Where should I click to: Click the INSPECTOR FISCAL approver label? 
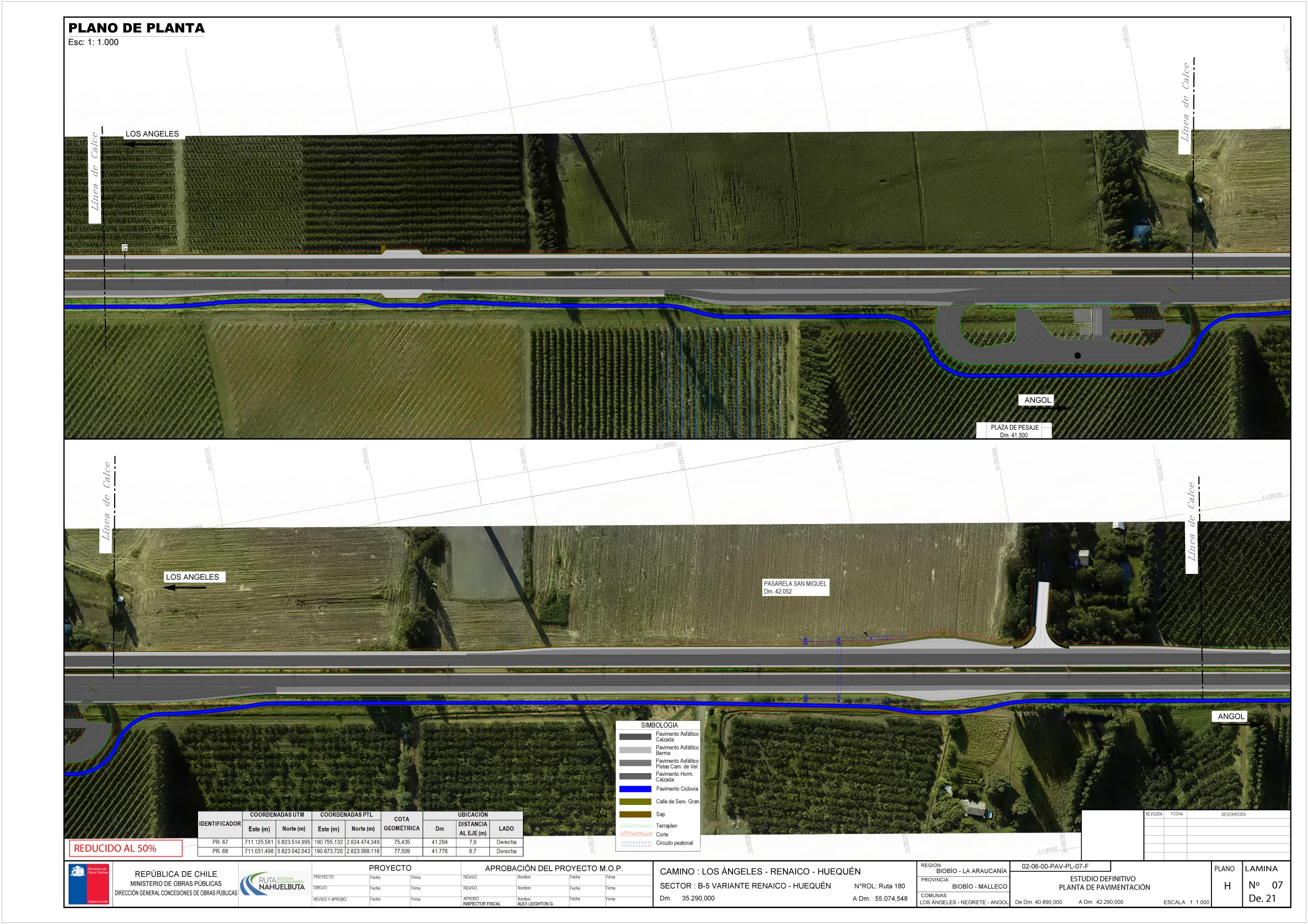click(x=481, y=904)
